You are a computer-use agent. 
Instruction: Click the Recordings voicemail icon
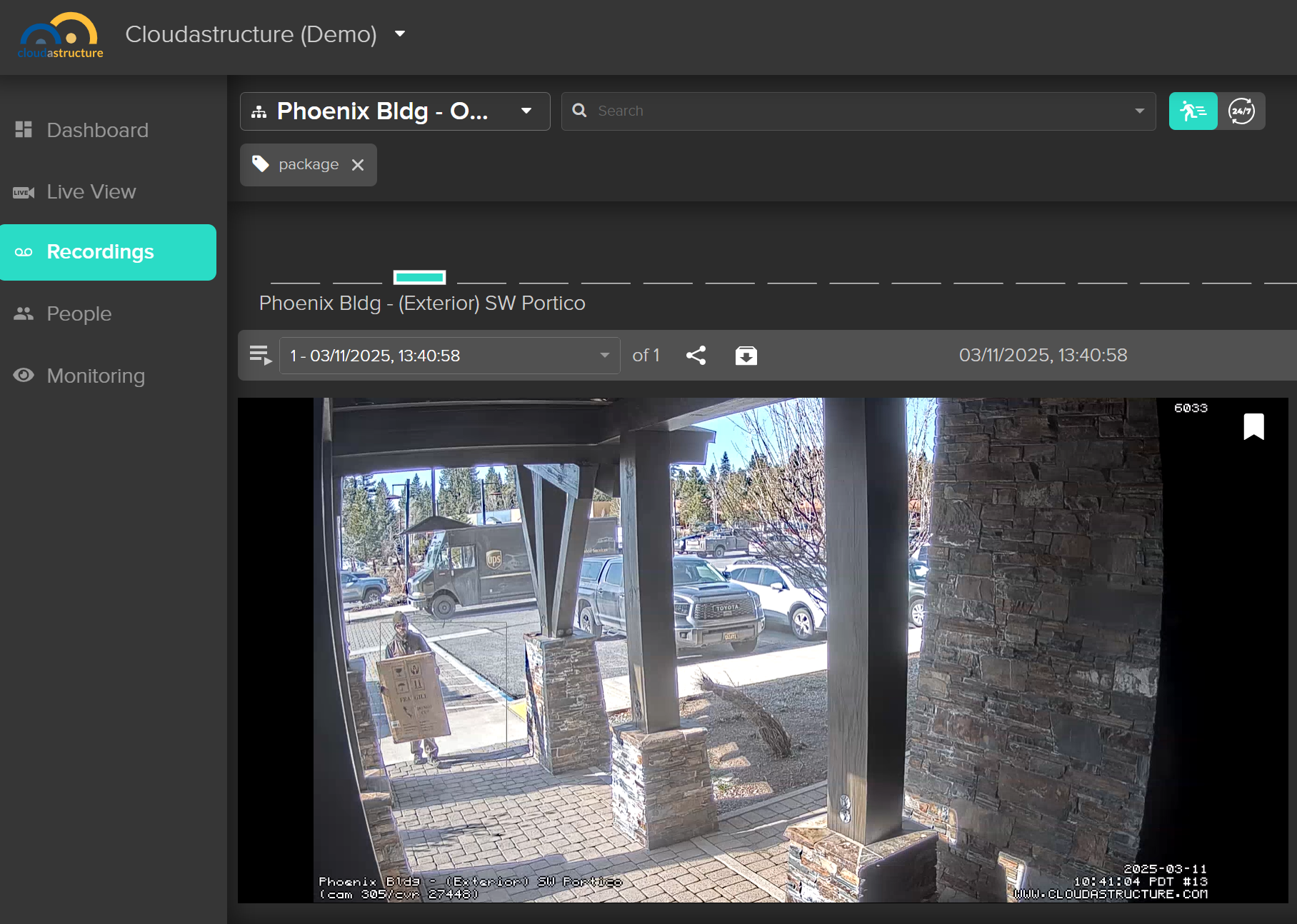24,252
